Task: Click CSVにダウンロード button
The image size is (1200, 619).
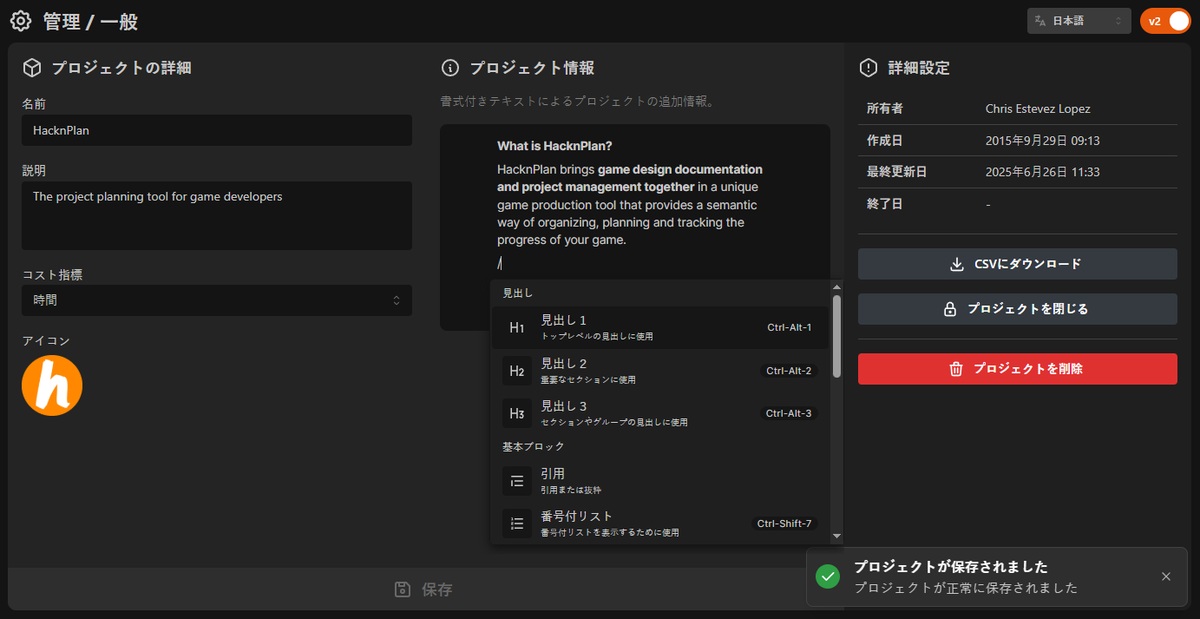Action: (1017, 264)
